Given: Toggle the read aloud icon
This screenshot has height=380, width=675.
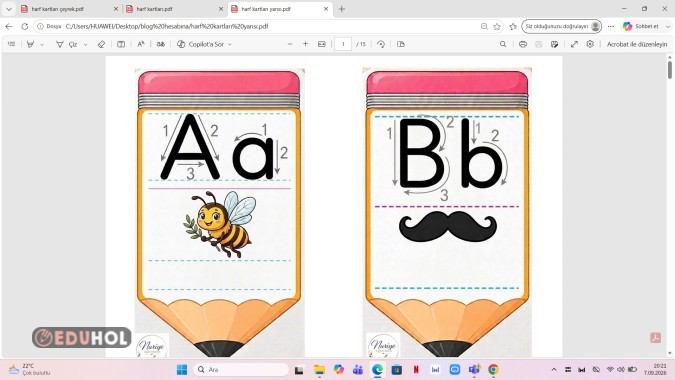Looking at the screenshot, I should coord(141,44).
